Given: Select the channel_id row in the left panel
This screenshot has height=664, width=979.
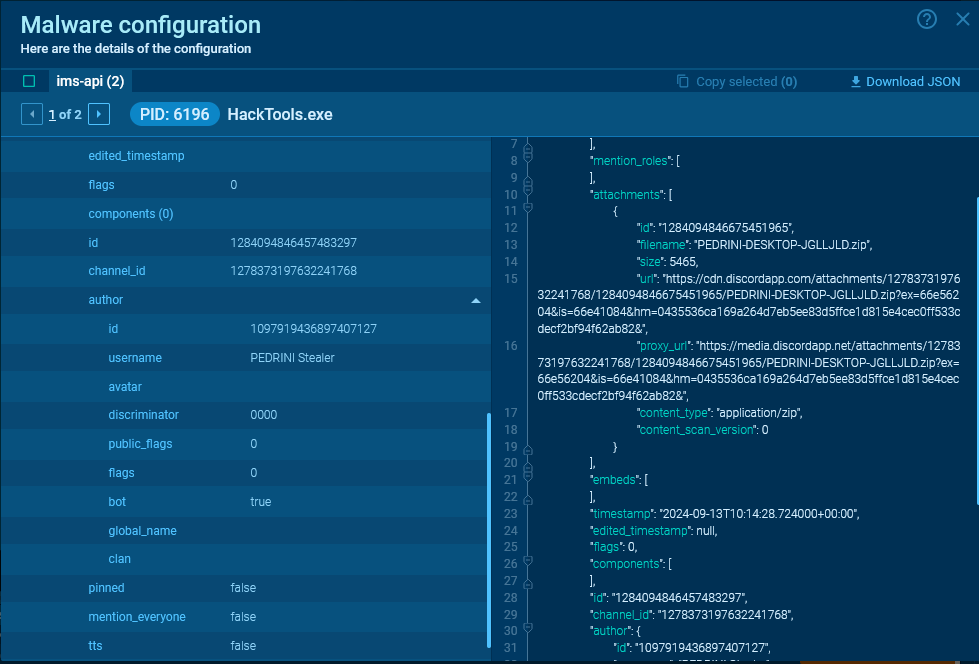Looking at the screenshot, I should click(245, 271).
